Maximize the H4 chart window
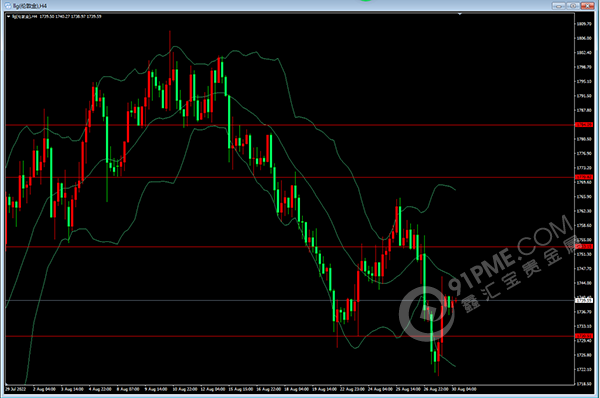The height and width of the screenshot is (398, 600). pyautogui.click(x=573, y=6)
